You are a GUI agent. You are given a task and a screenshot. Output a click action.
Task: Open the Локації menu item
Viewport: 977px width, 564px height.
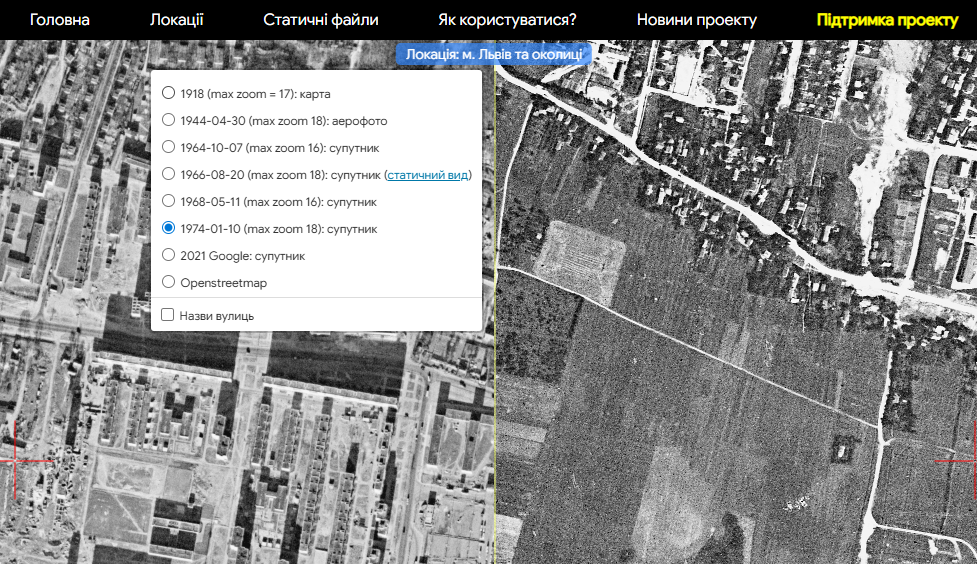click(x=176, y=20)
